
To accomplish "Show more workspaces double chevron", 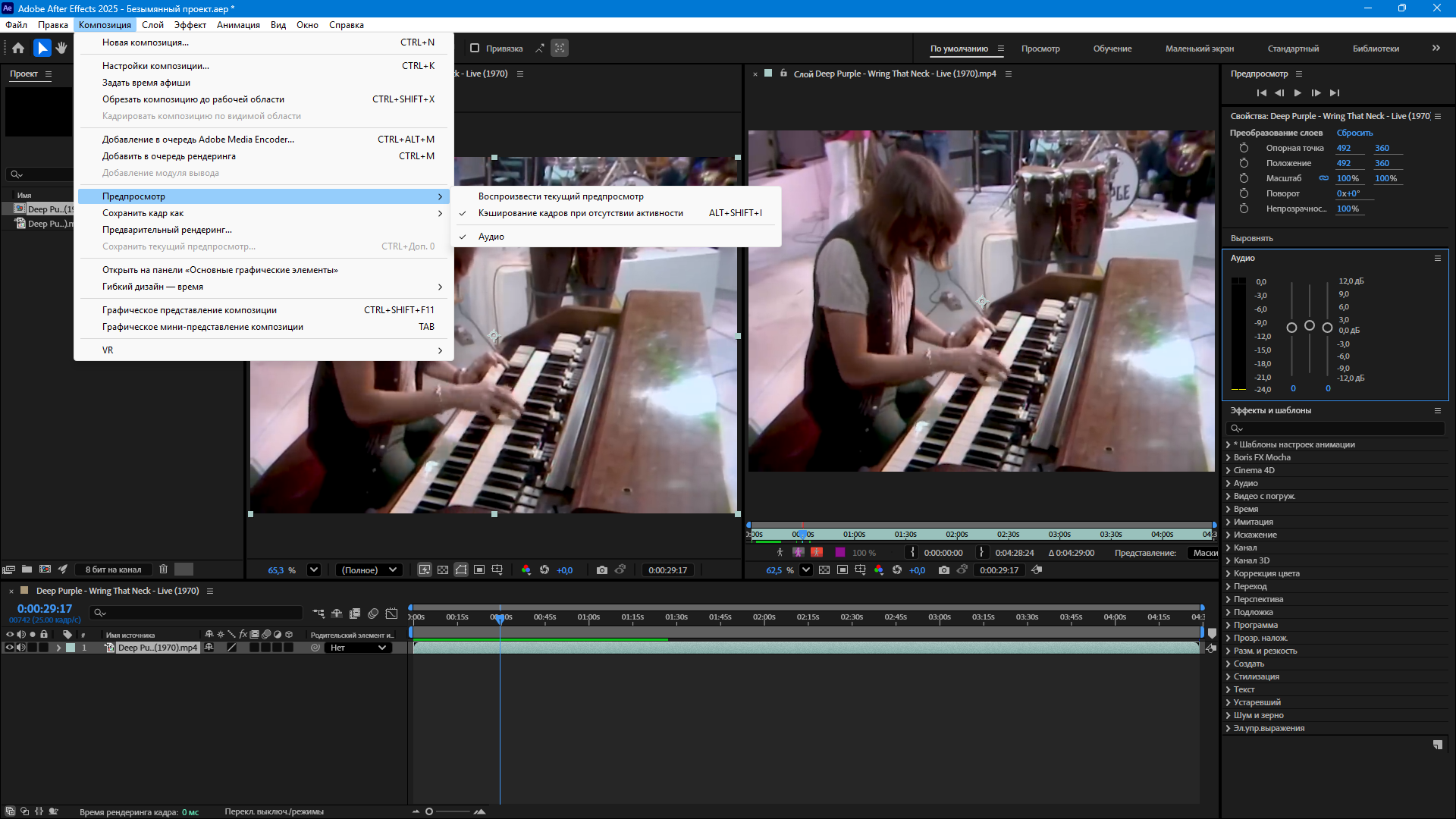I will (1436, 48).
